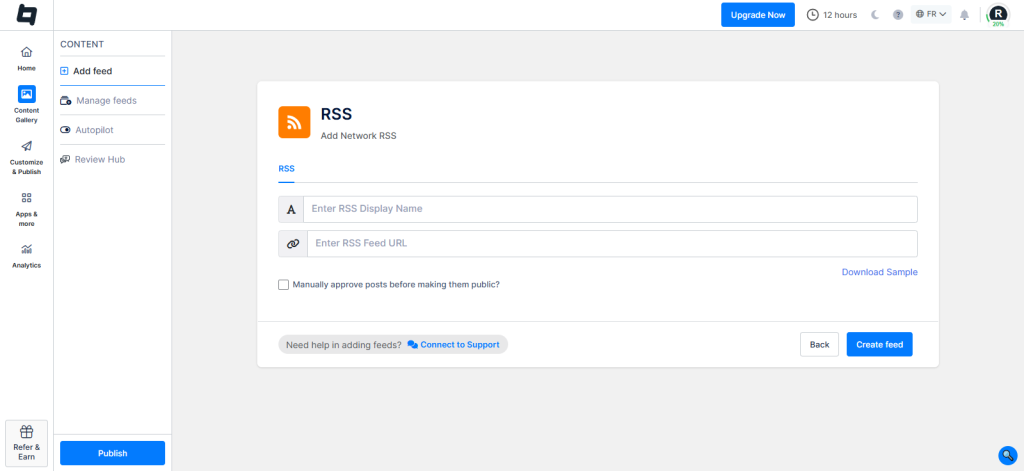This screenshot has height=471, width=1024.
Task: Click the RSS Feed URL field
Action: [x=611, y=243]
